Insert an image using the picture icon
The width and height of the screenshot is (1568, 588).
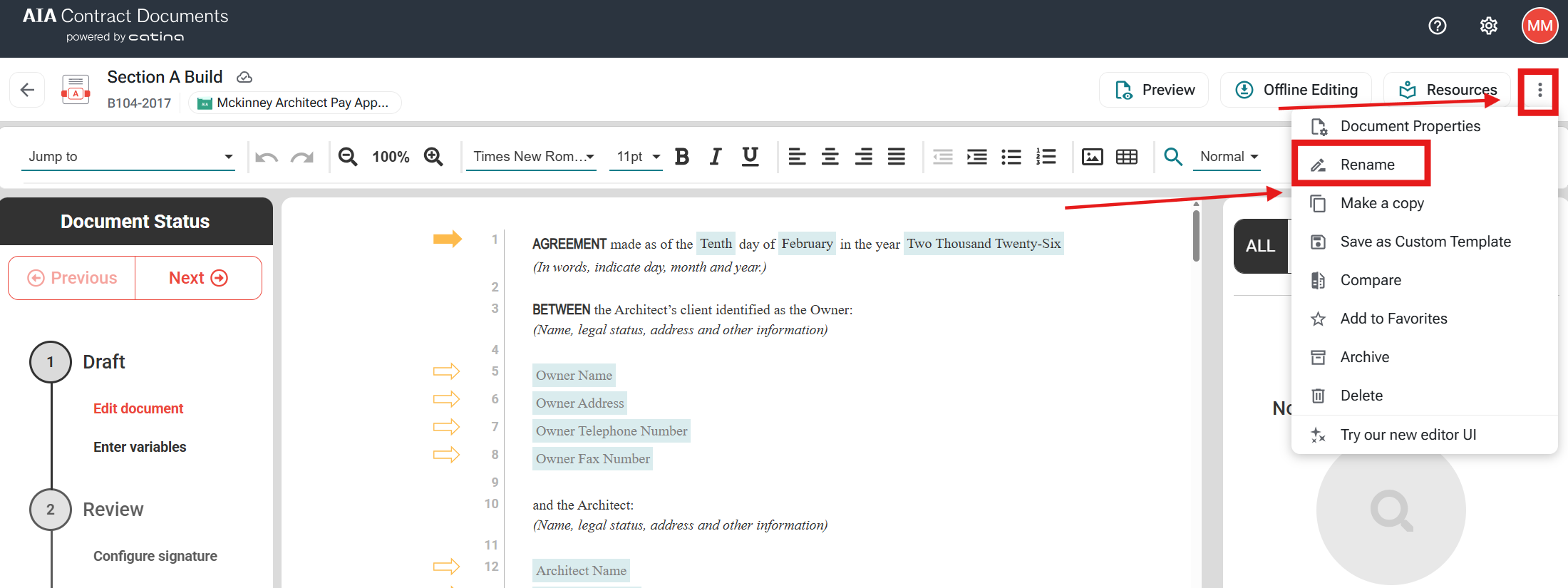[x=1092, y=157]
